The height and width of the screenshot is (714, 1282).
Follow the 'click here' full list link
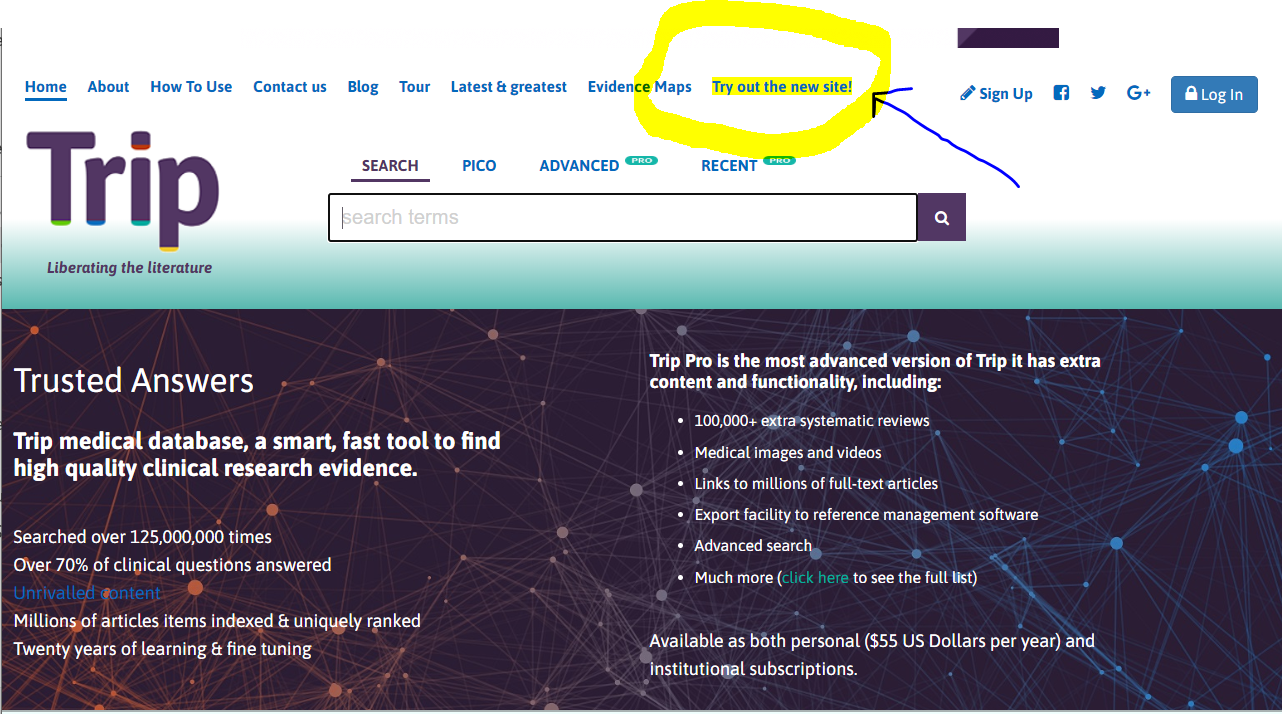click(x=815, y=578)
